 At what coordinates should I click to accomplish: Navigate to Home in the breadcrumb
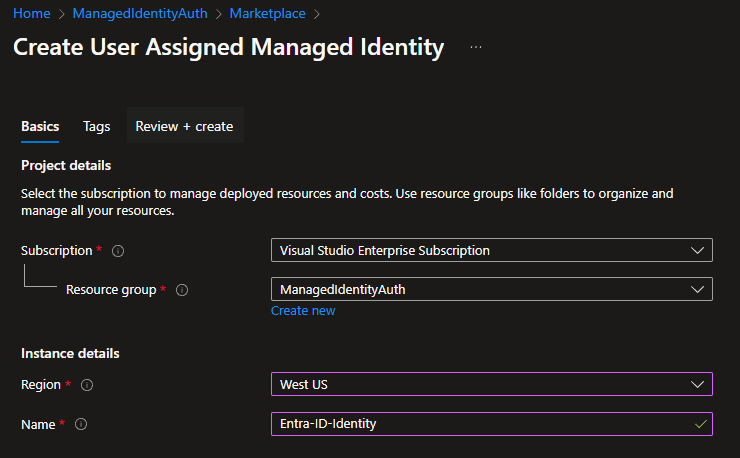(x=30, y=14)
